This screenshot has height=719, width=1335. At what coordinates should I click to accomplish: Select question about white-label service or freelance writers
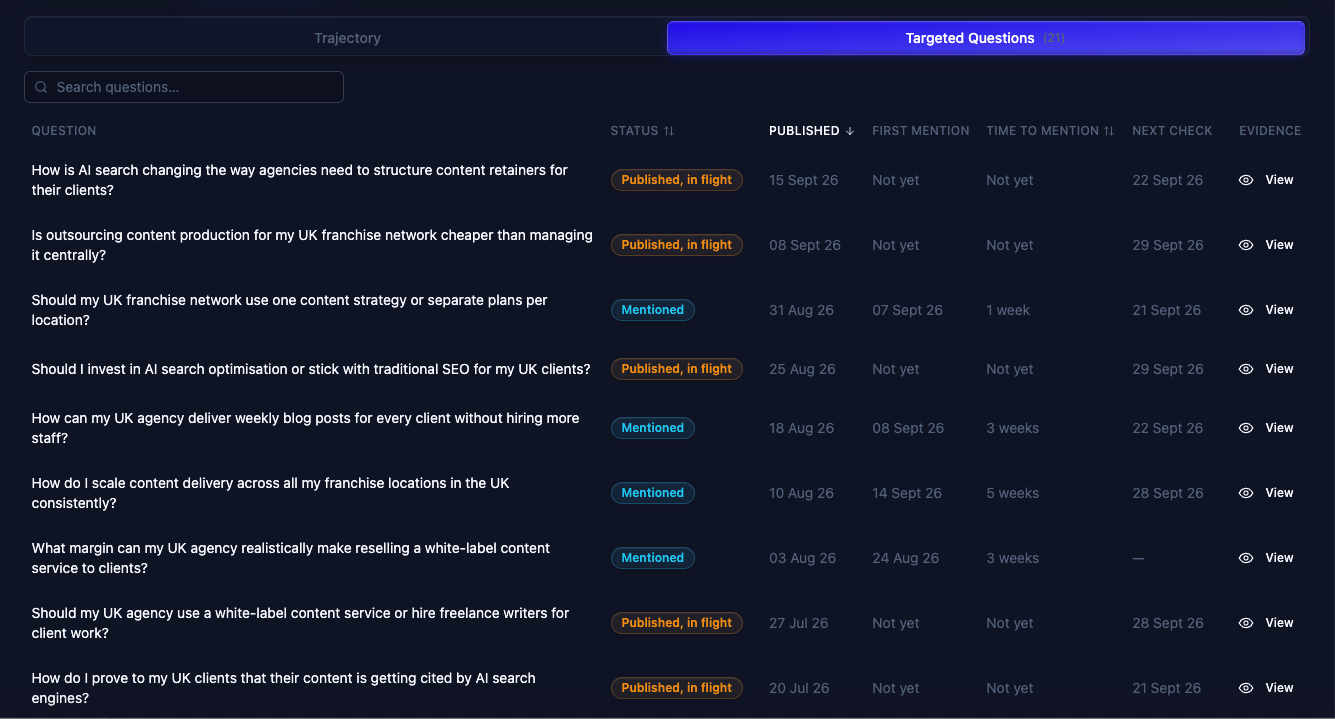click(x=301, y=623)
